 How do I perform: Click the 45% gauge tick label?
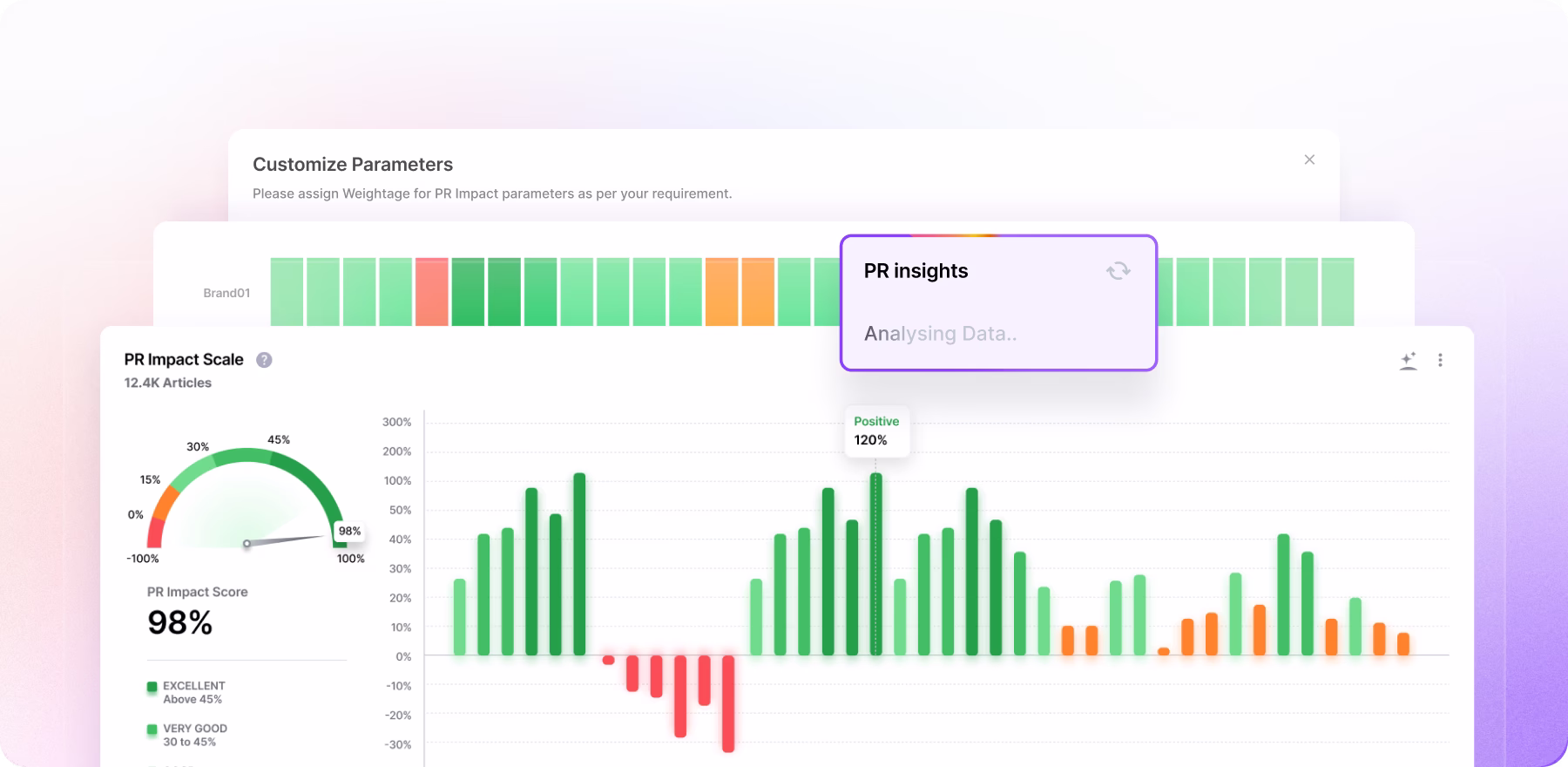tap(279, 439)
